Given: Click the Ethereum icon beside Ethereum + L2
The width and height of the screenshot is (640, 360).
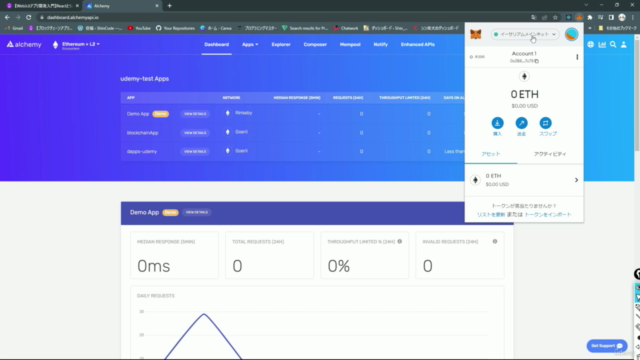Looking at the screenshot, I should [x=56, y=44].
